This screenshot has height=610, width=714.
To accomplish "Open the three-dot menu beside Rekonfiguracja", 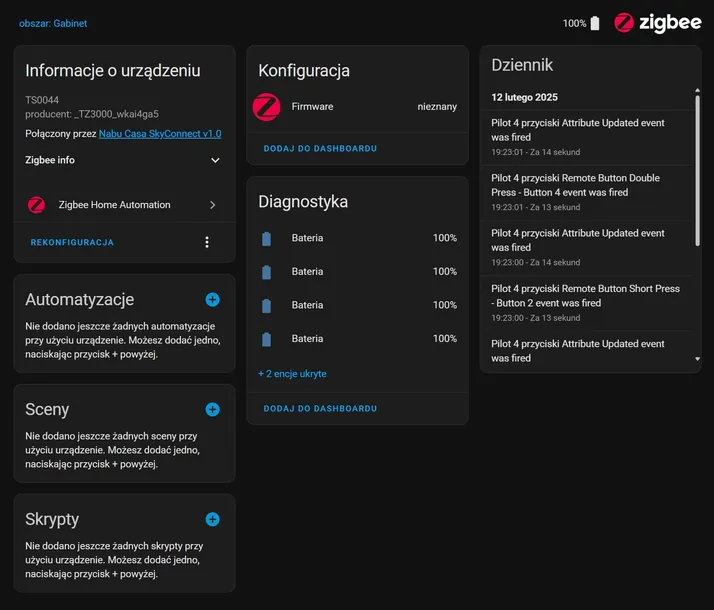I will tap(207, 242).
